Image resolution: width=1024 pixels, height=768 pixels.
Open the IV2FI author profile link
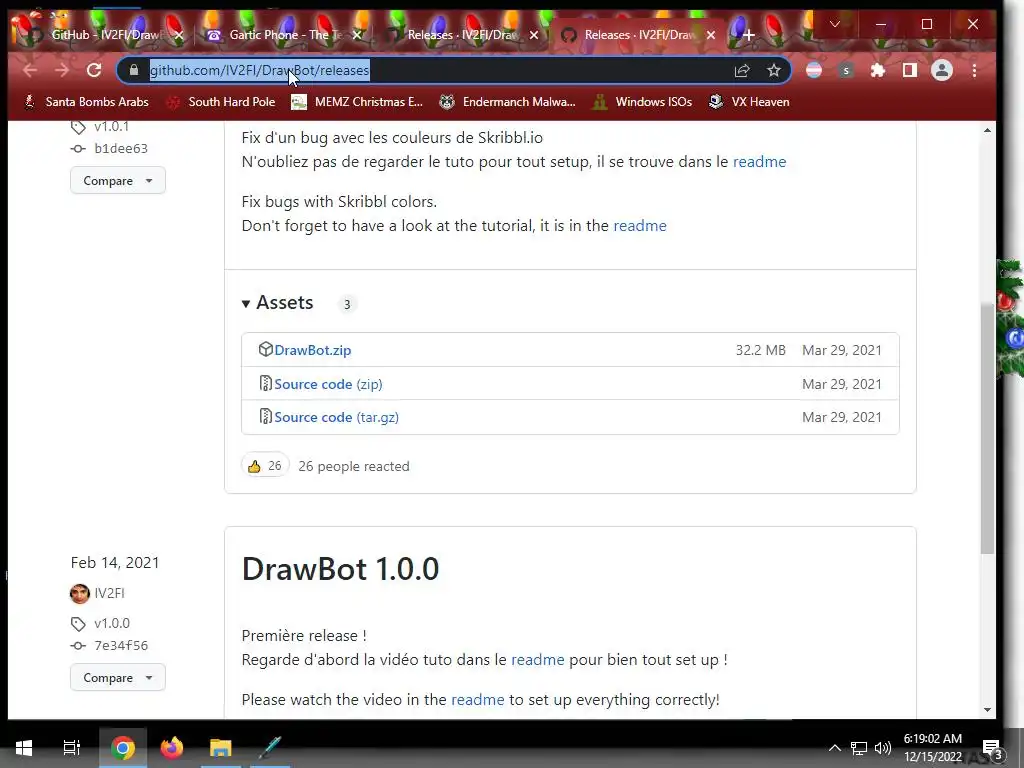109,593
